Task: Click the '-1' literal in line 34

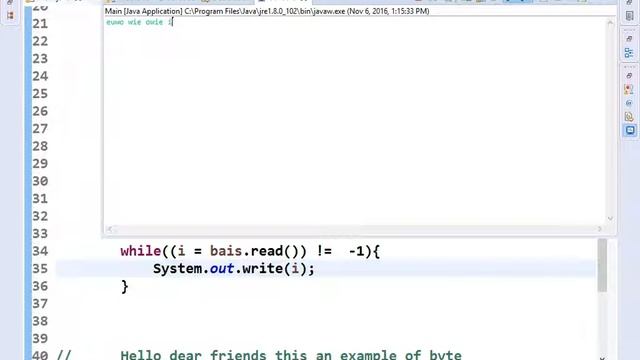Action: (356, 251)
